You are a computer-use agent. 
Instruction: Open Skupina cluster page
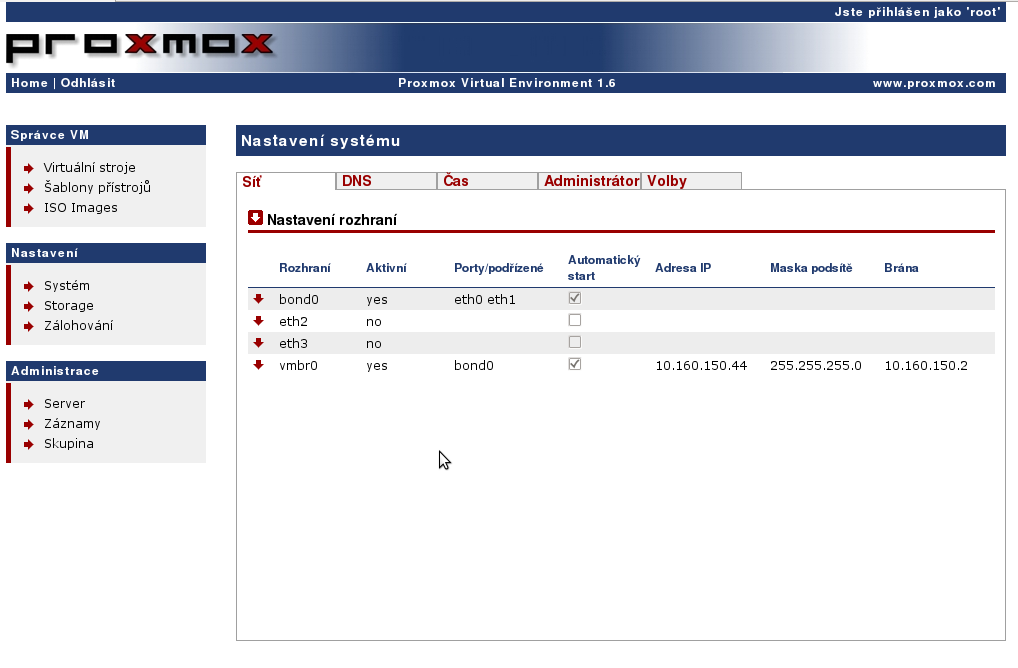[x=69, y=444]
